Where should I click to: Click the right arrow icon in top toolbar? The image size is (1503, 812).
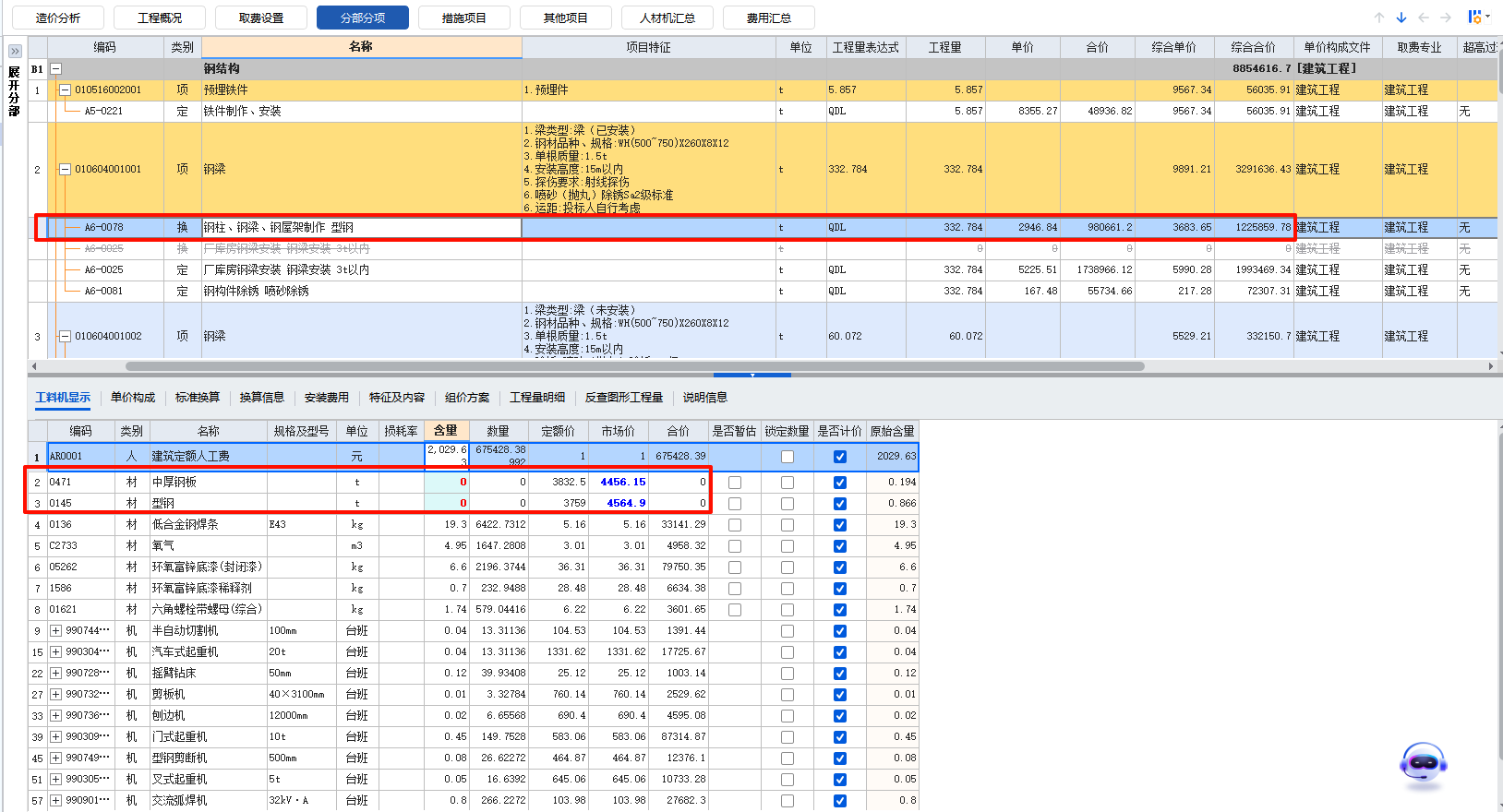1446,18
